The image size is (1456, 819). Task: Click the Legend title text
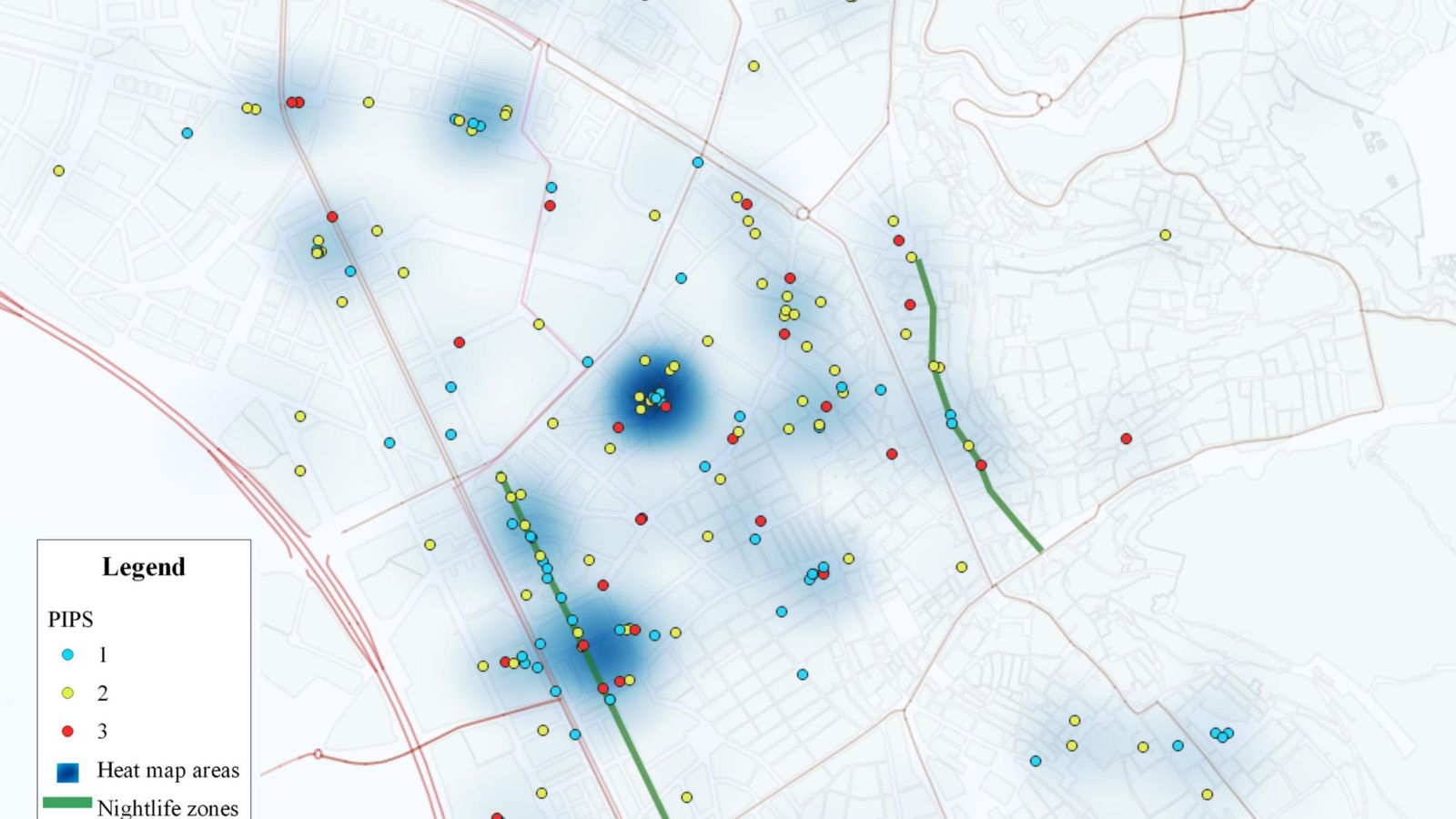tap(144, 567)
